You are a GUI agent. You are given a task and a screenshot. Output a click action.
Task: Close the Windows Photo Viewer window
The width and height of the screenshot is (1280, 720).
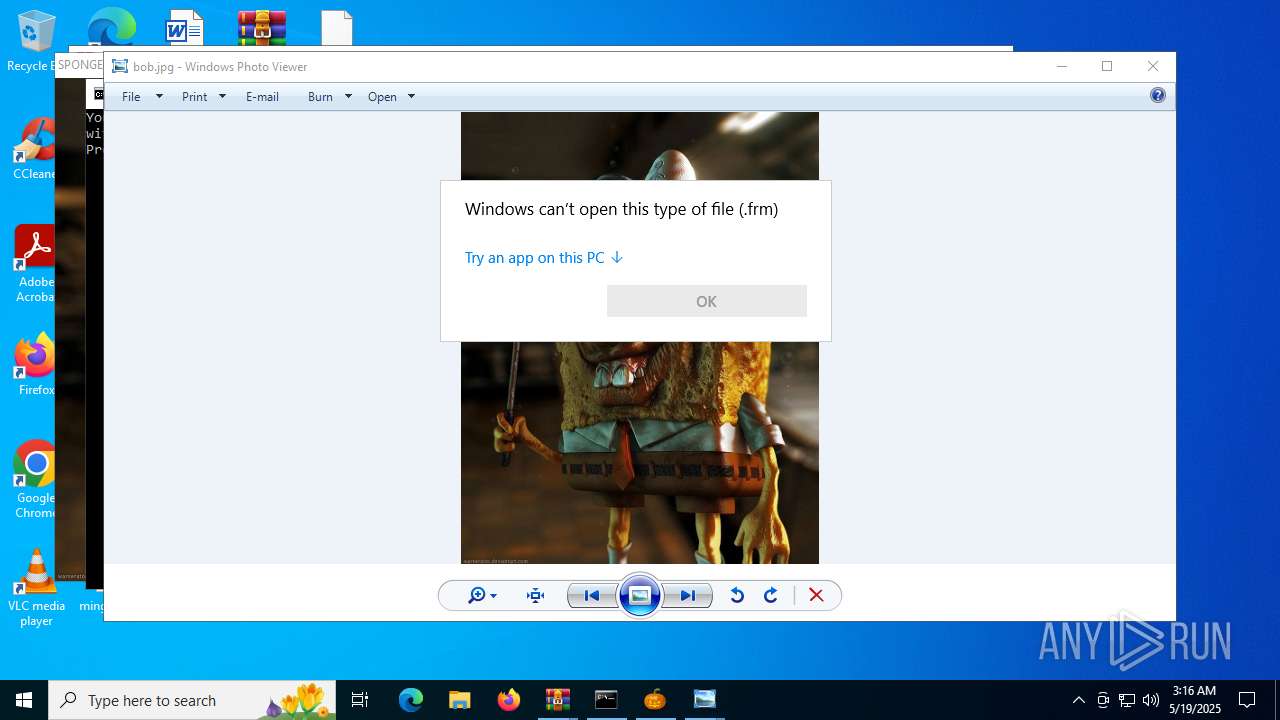[x=1153, y=66]
